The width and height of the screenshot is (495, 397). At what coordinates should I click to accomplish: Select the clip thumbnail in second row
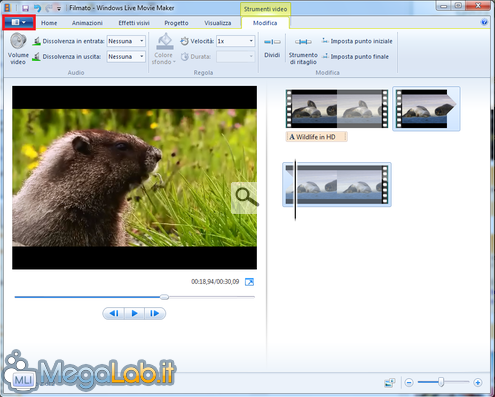(337, 185)
